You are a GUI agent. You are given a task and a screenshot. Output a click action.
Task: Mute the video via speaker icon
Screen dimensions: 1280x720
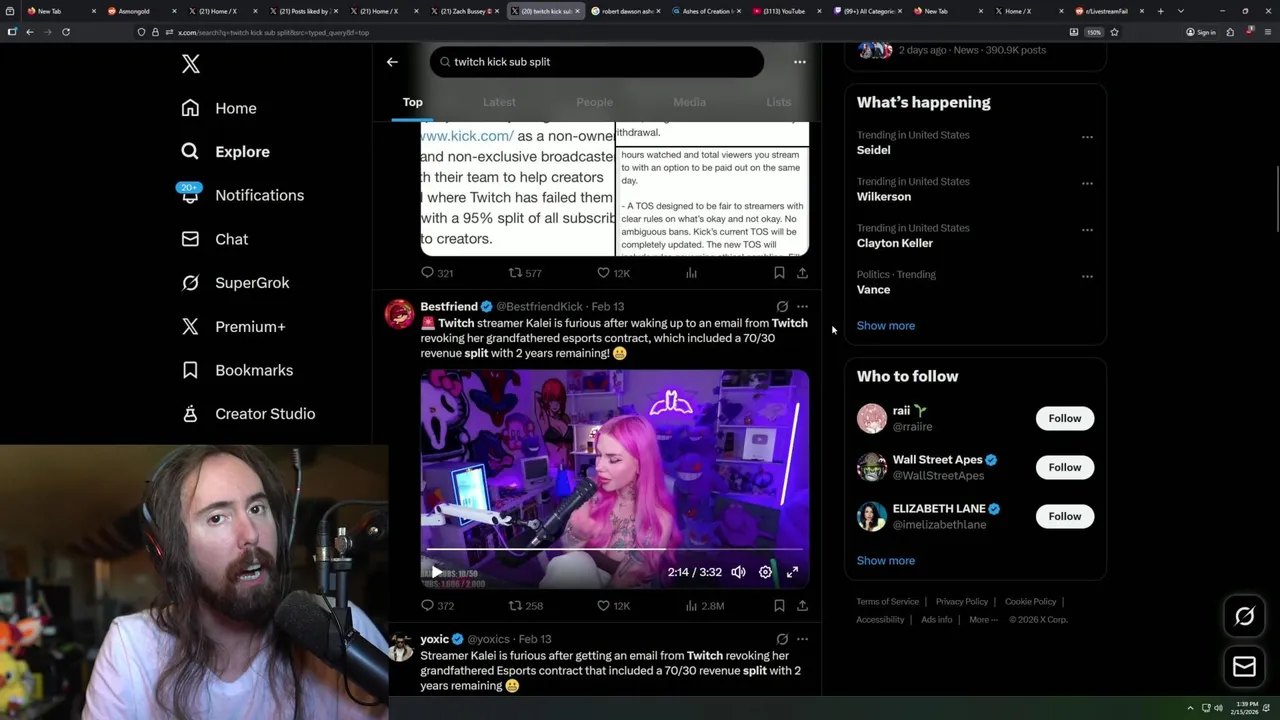point(738,572)
